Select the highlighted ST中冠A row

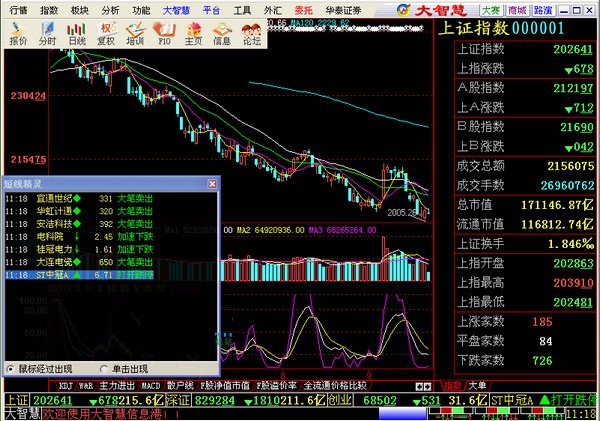[79, 275]
